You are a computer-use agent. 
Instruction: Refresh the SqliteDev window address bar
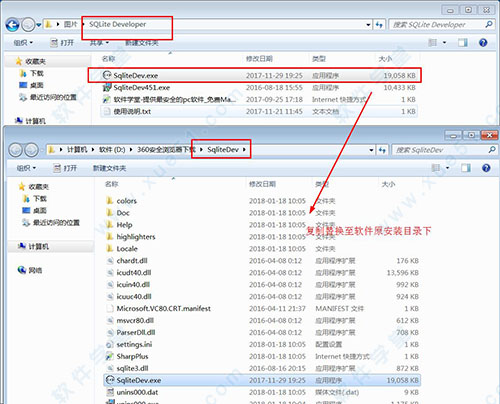point(382,150)
